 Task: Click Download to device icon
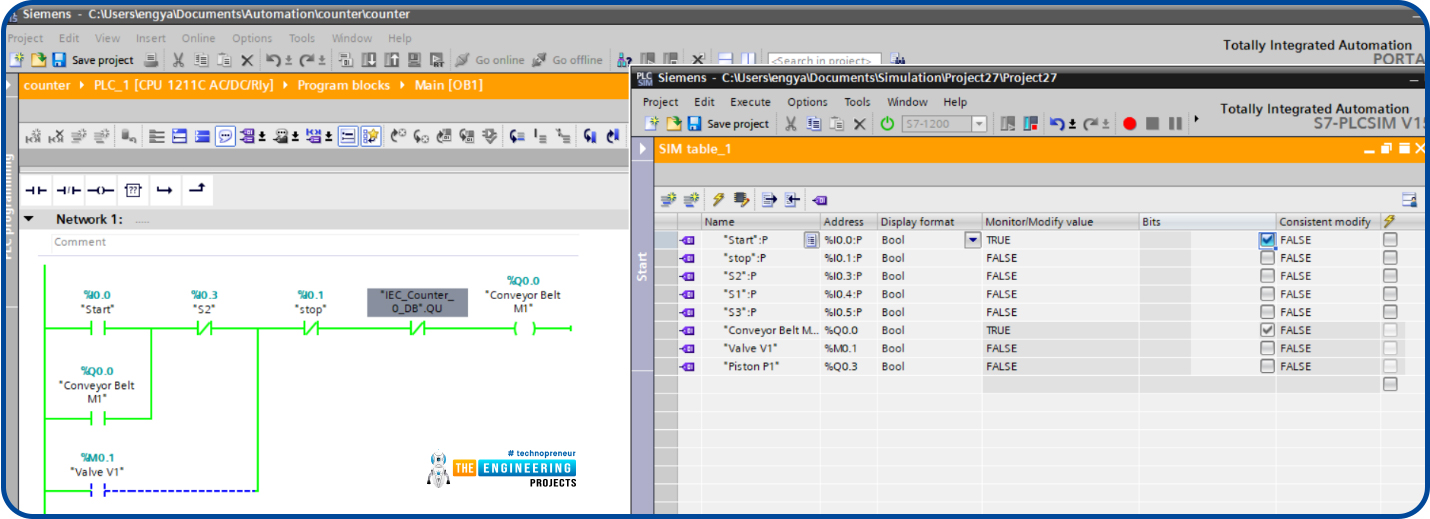(369, 60)
